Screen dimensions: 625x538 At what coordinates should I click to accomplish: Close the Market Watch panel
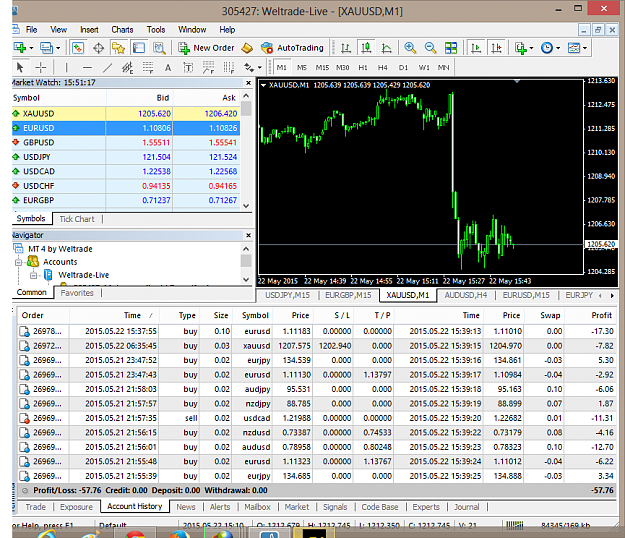click(x=248, y=83)
